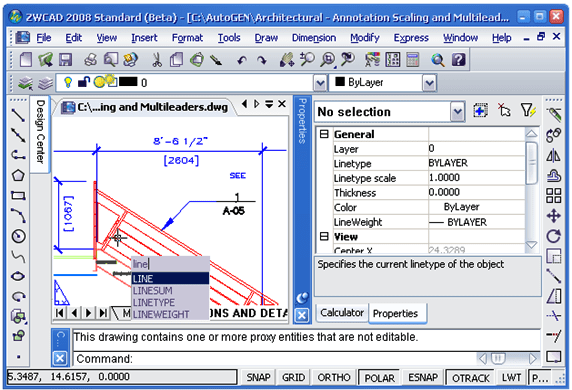572x390 pixels.
Task: Click the Save floppy disk icon
Action: click(66, 59)
